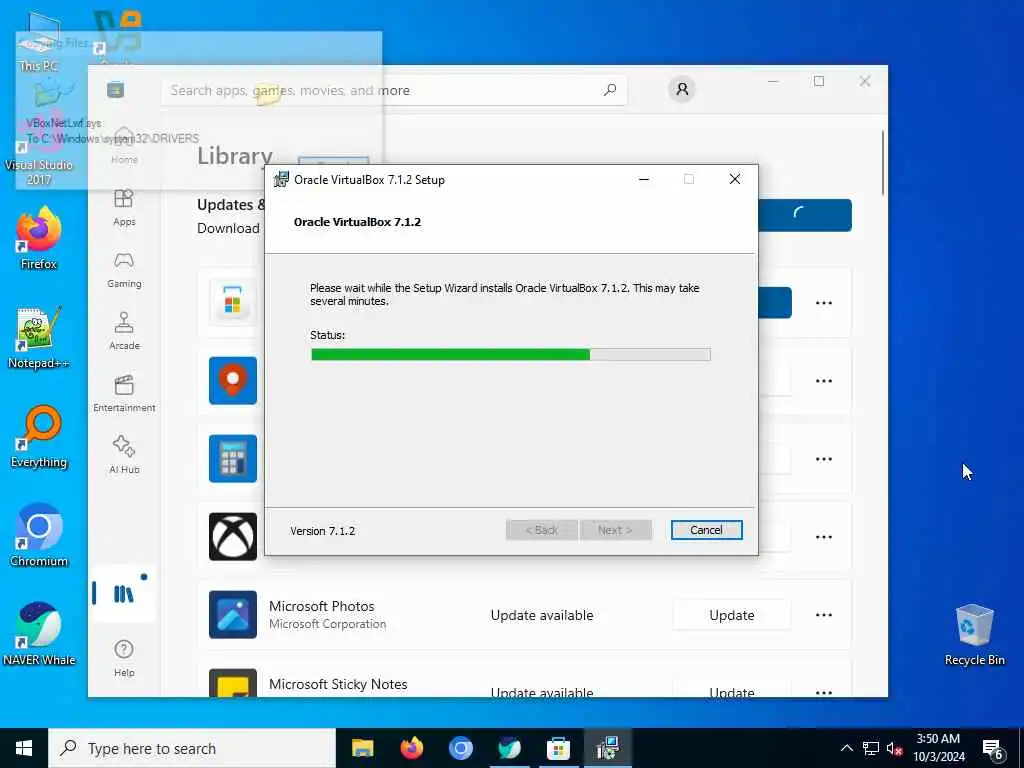Open Firefox from taskbar

pos(411,748)
